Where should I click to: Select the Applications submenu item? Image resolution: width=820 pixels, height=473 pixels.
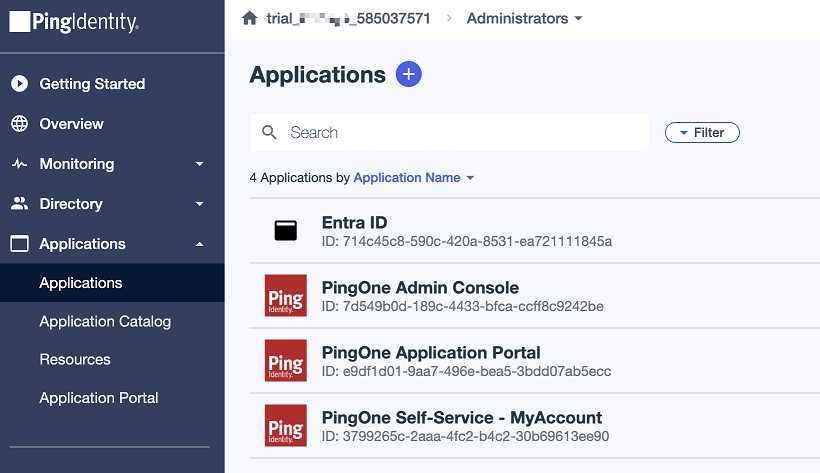tap(112, 283)
